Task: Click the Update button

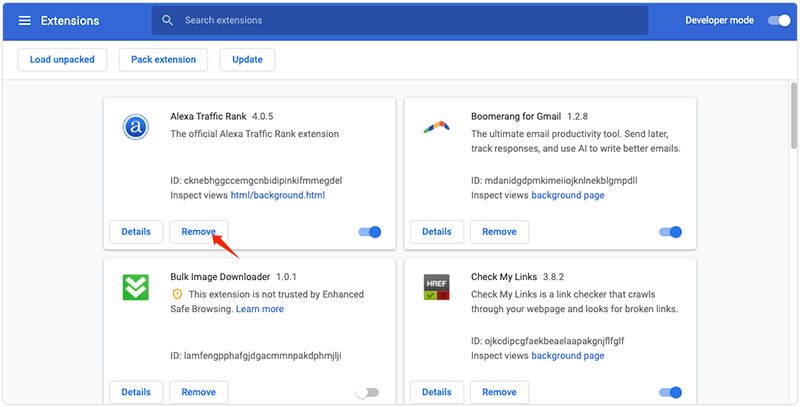Action: [247, 60]
